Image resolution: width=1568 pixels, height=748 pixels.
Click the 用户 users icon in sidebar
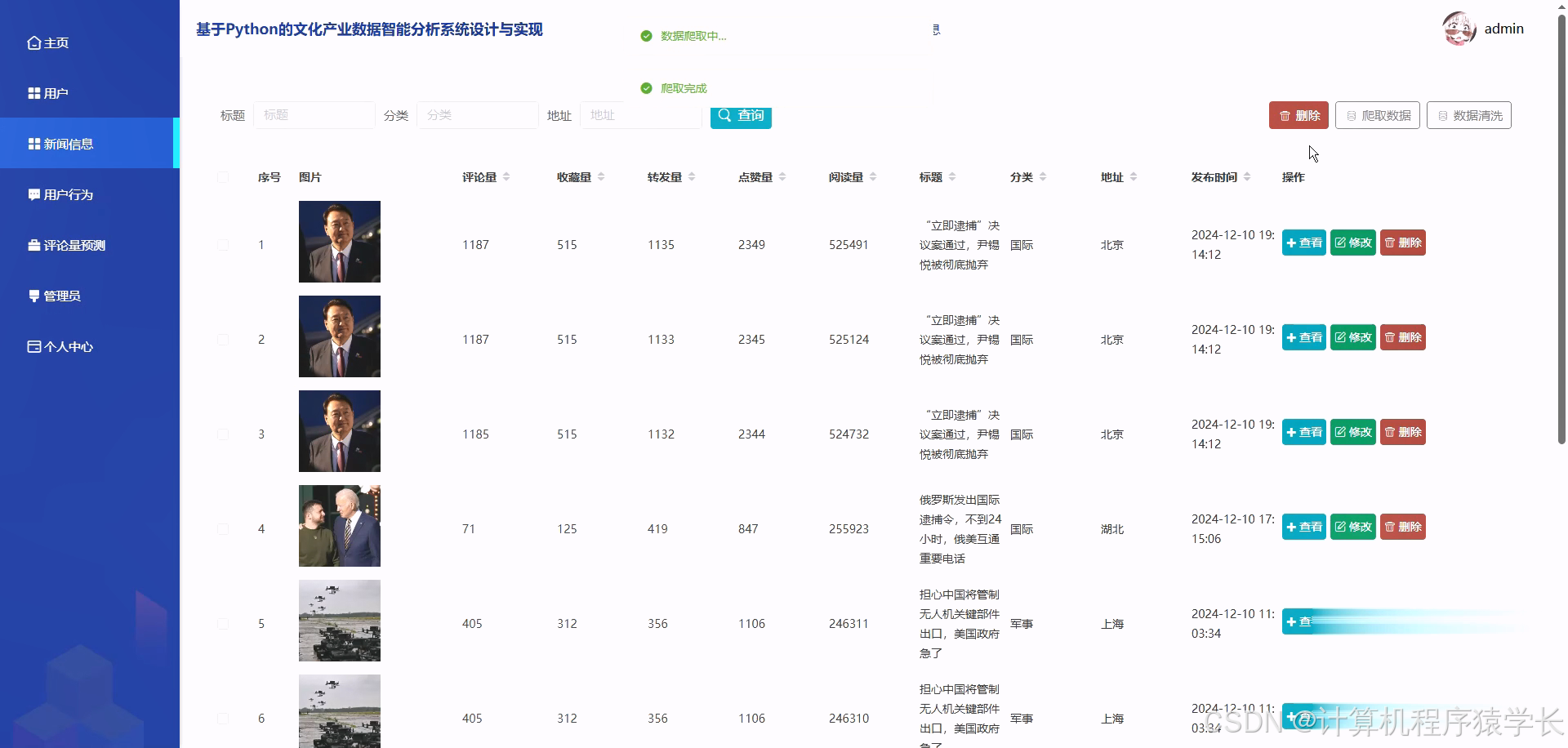[x=33, y=93]
